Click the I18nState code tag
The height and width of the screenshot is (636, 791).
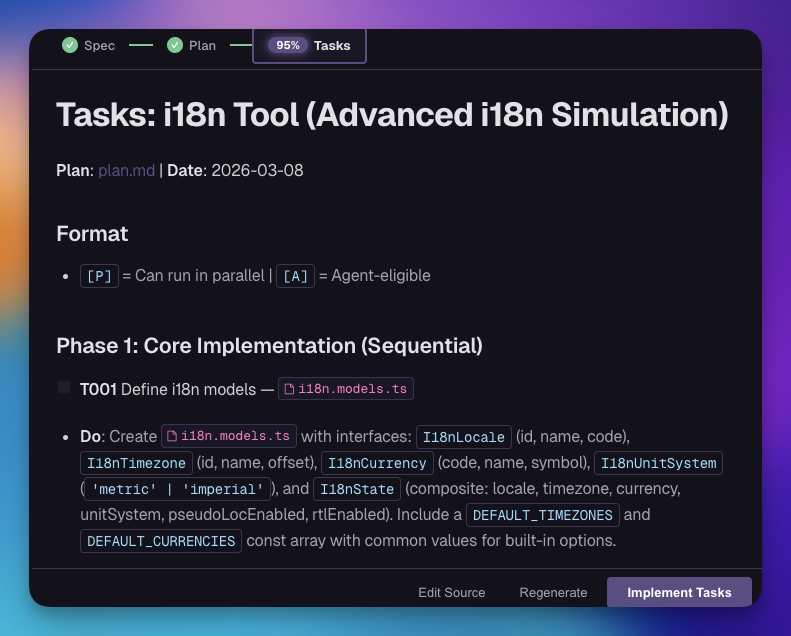click(x=357, y=489)
